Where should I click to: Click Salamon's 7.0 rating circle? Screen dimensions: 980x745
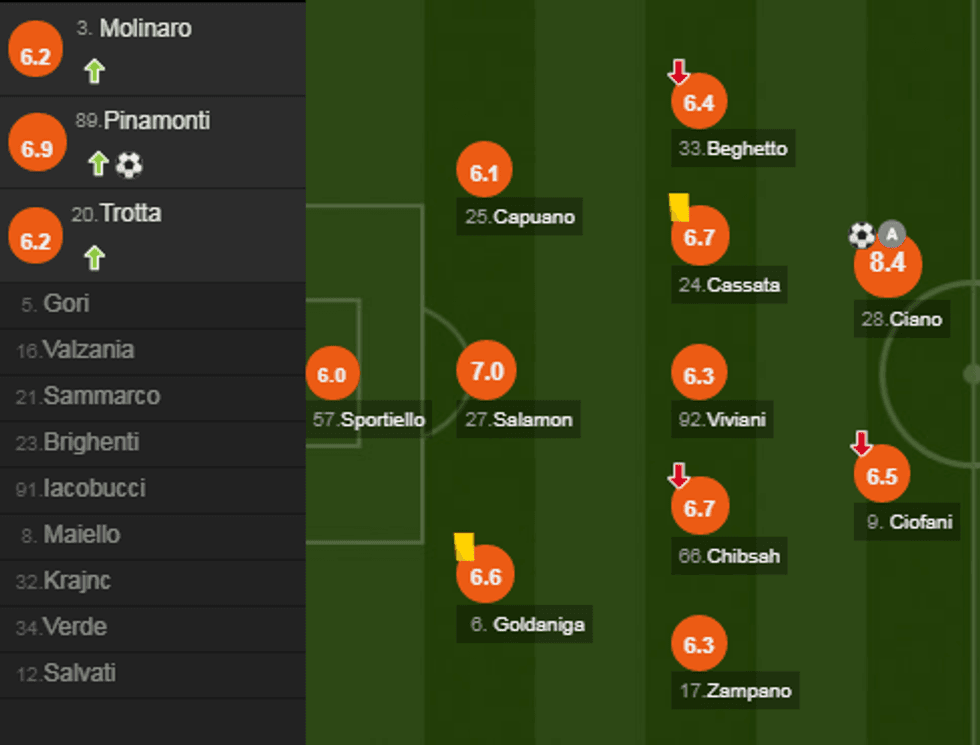click(486, 371)
